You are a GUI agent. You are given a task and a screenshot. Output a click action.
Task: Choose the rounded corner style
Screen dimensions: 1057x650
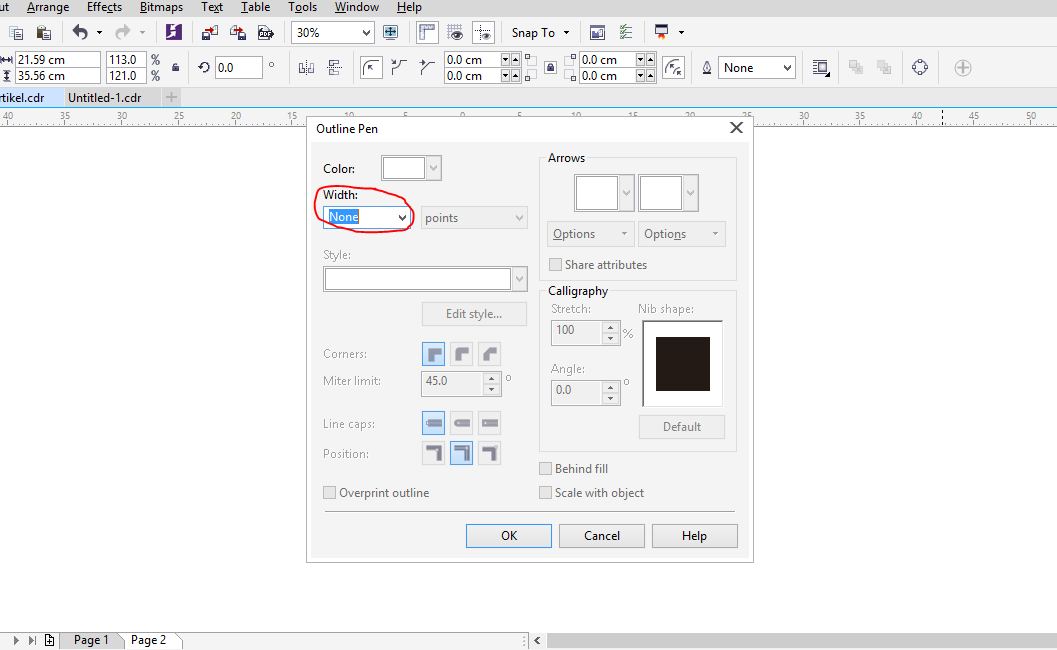(461, 354)
